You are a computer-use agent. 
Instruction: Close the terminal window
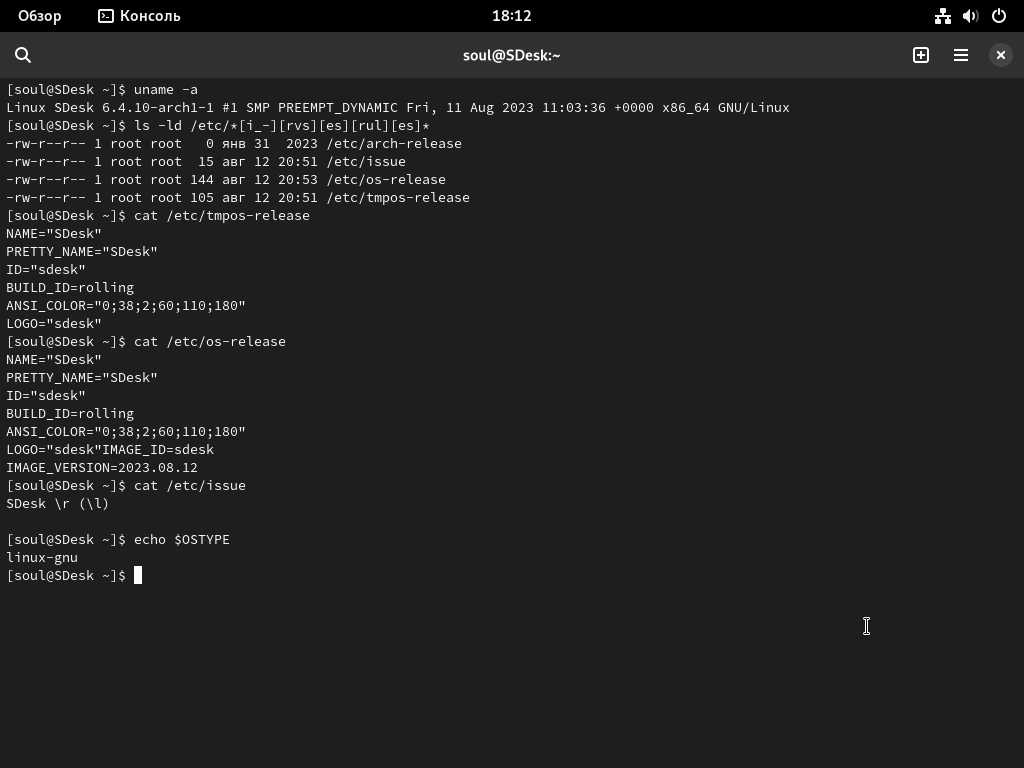tap(1000, 56)
